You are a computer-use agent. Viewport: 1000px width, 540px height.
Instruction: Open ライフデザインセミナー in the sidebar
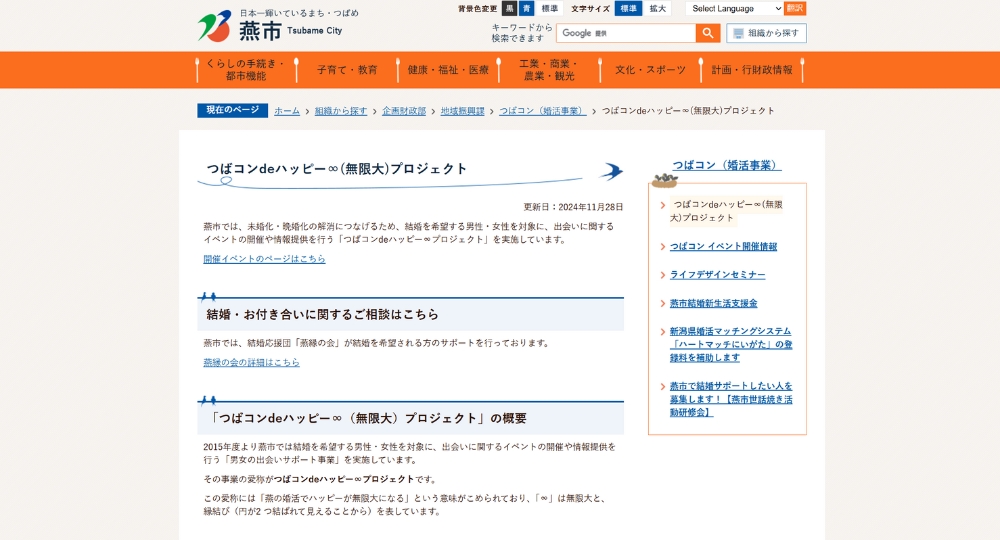coord(717,275)
